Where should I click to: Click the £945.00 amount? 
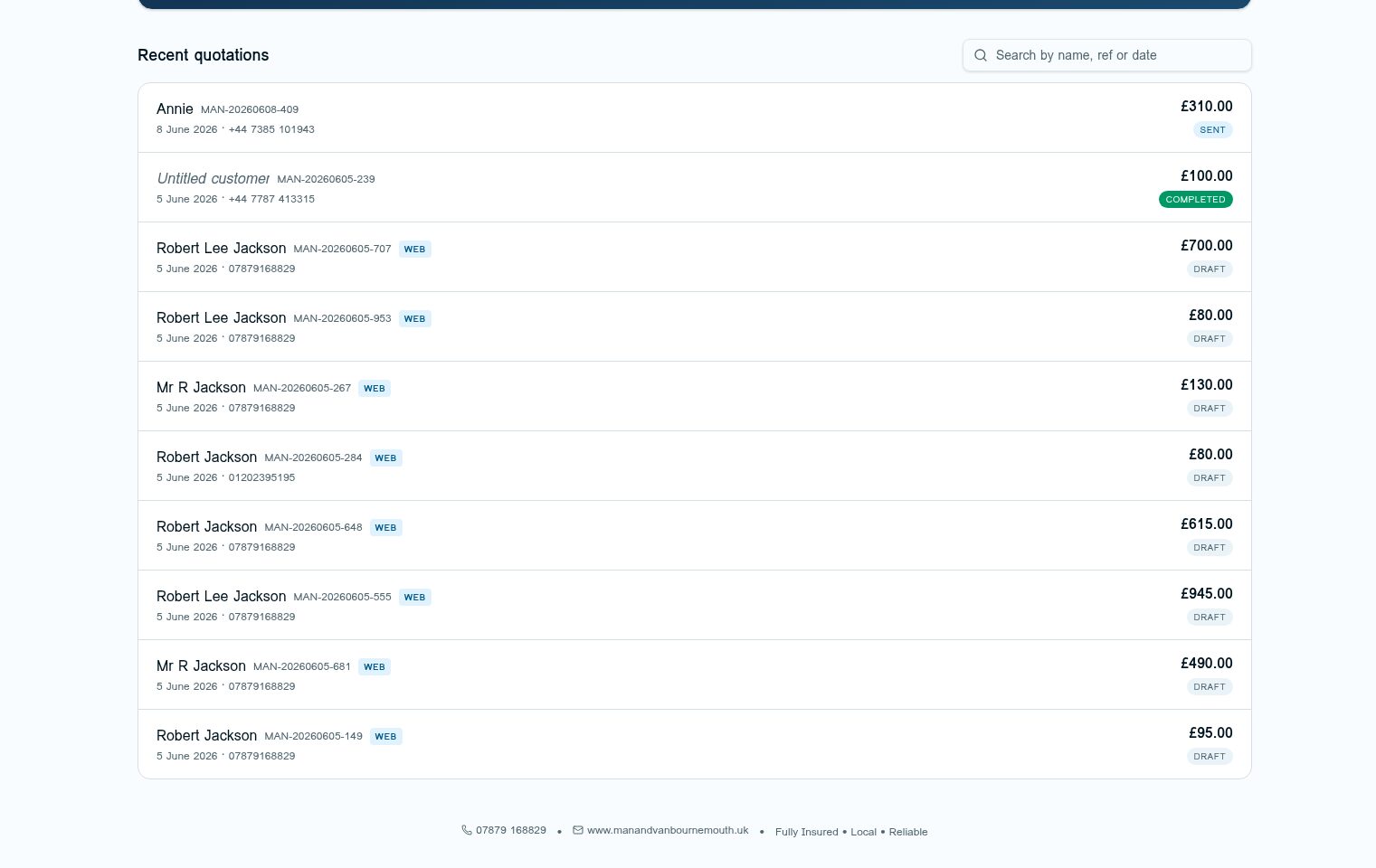tap(1206, 594)
